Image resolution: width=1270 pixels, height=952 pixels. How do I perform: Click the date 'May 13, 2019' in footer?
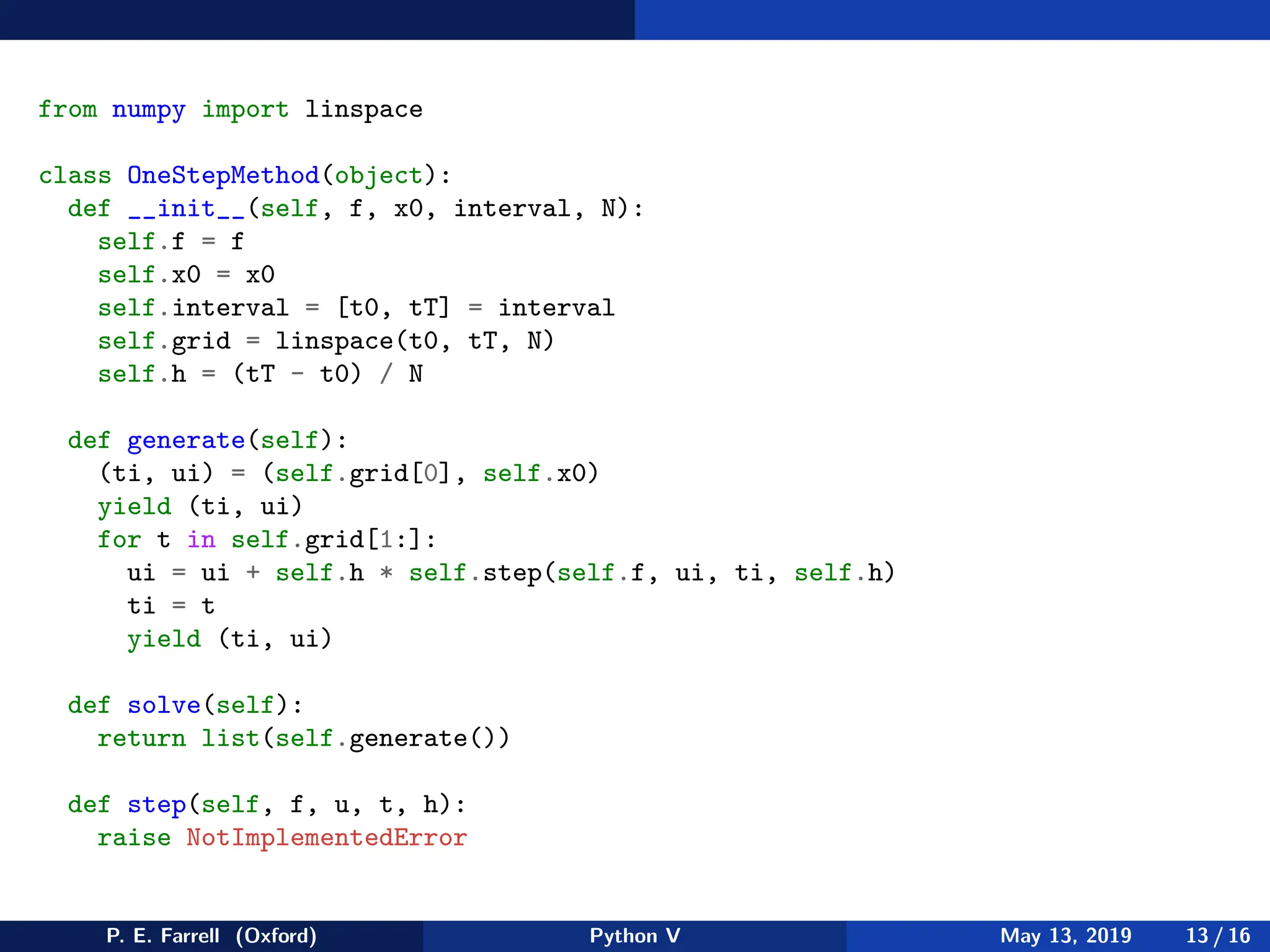pos(1066,936)
